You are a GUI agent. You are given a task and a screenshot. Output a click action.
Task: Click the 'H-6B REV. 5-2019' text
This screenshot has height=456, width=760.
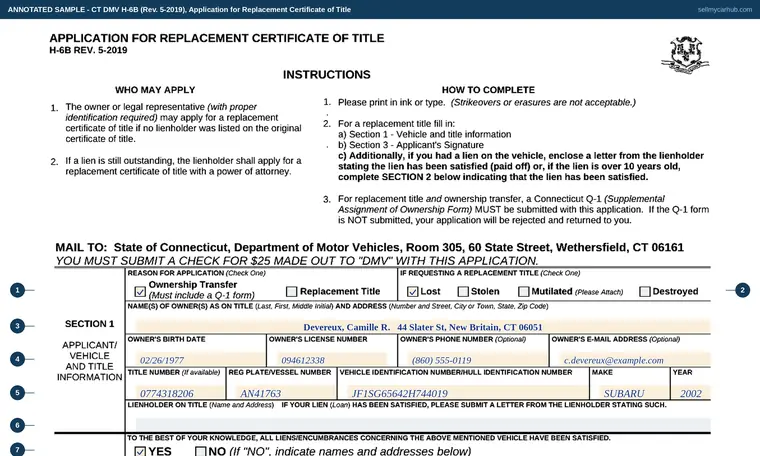click(88, 50)
